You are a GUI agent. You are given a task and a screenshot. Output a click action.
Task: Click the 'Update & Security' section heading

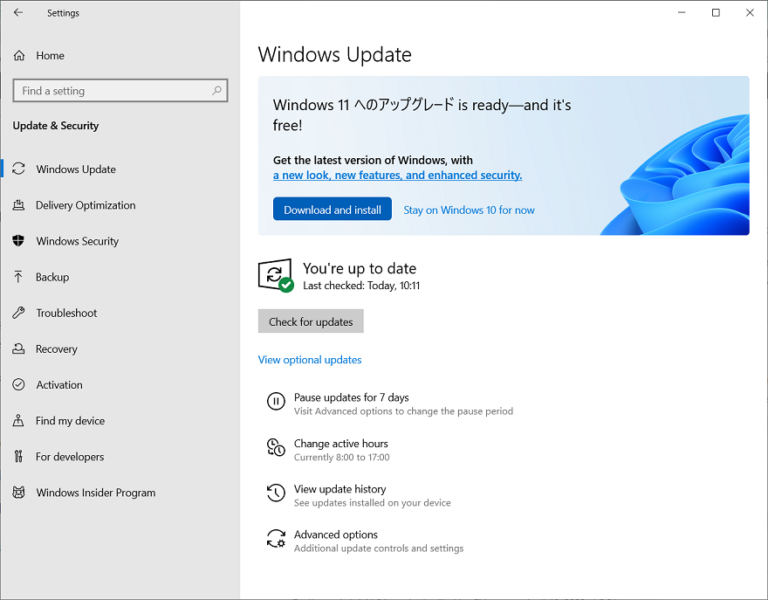click(x=56, y=125)
